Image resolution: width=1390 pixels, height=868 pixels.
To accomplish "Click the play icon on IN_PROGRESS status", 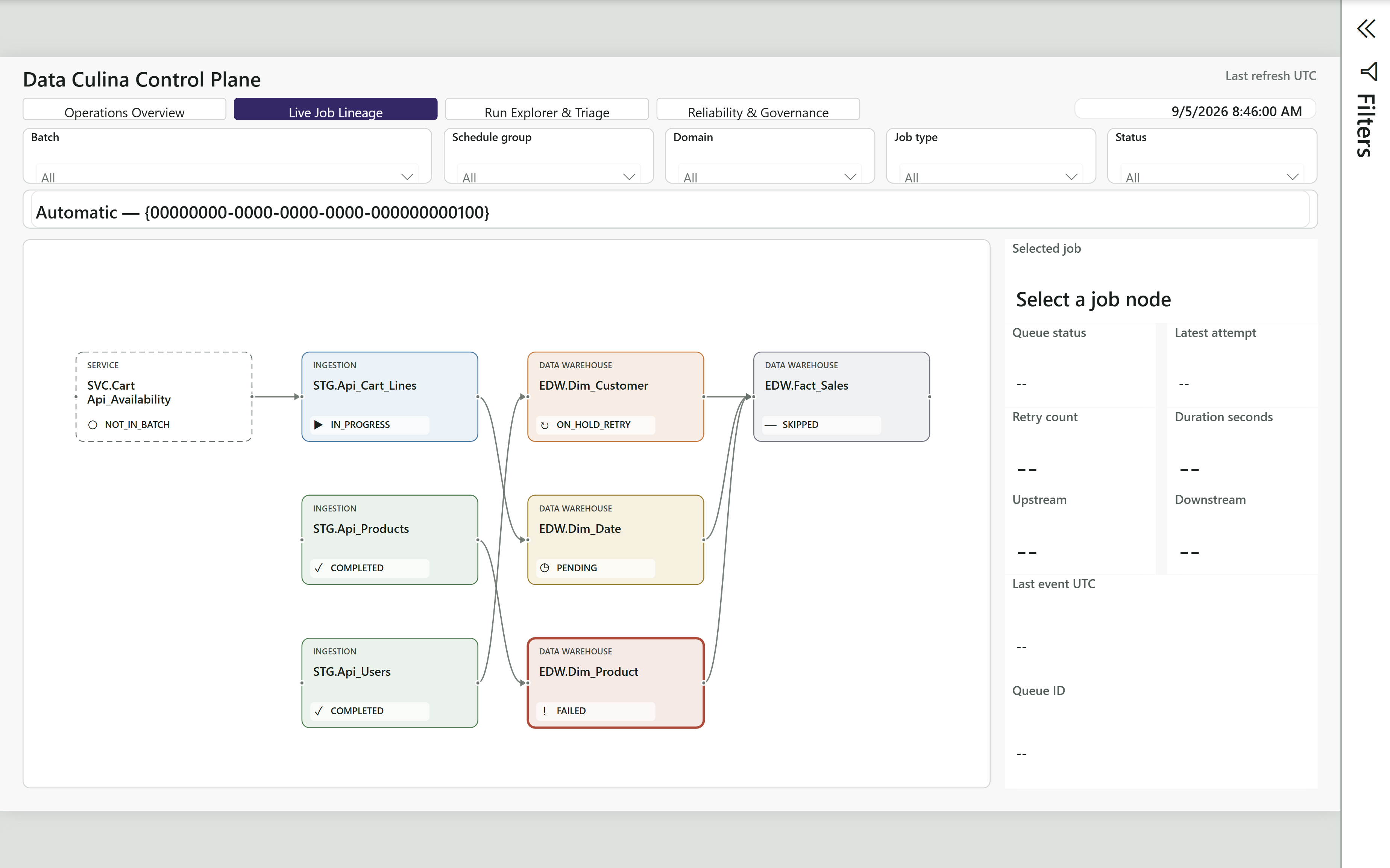I will [319, 425].
